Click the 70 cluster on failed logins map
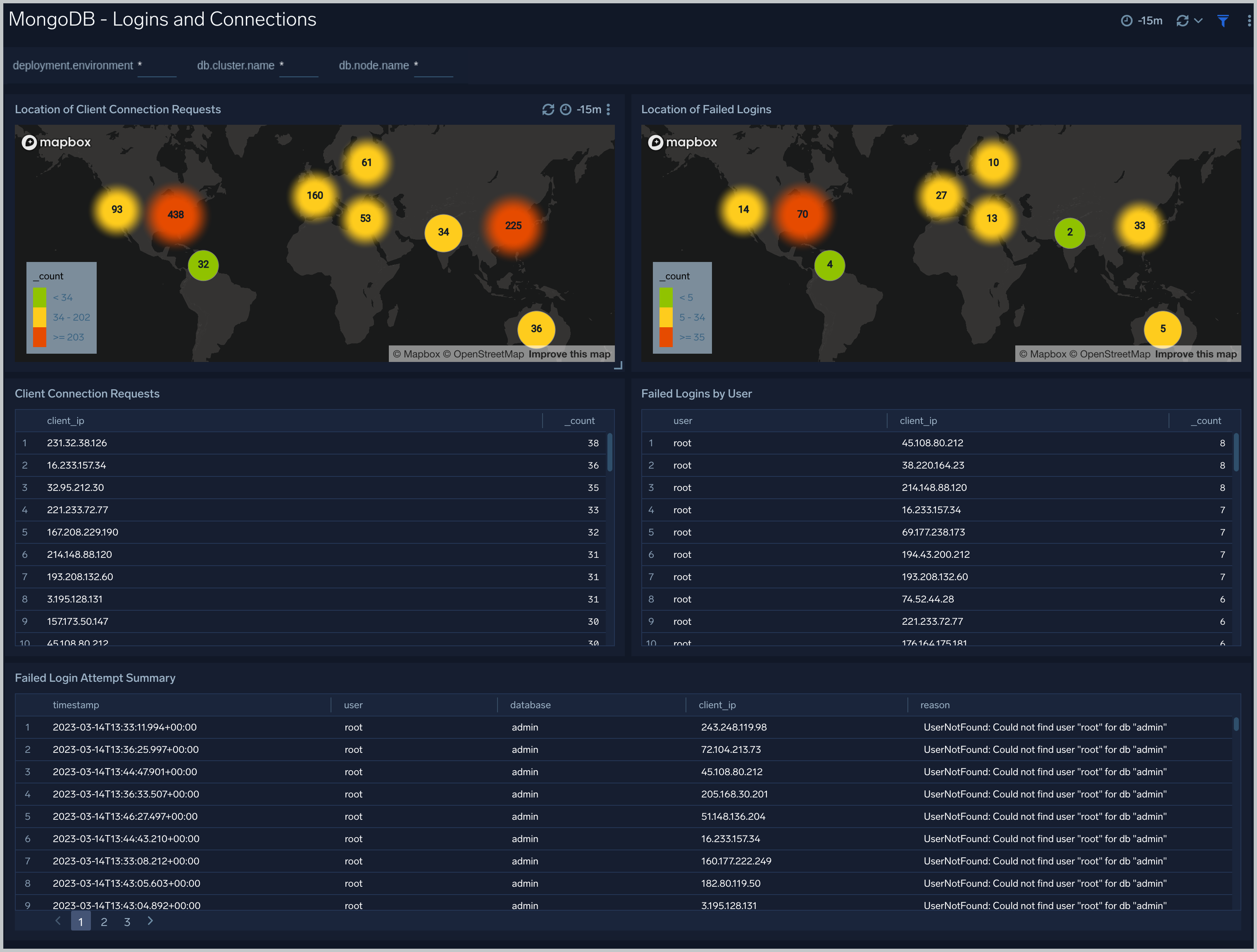The image size is (1257, 952). (802, 214)
